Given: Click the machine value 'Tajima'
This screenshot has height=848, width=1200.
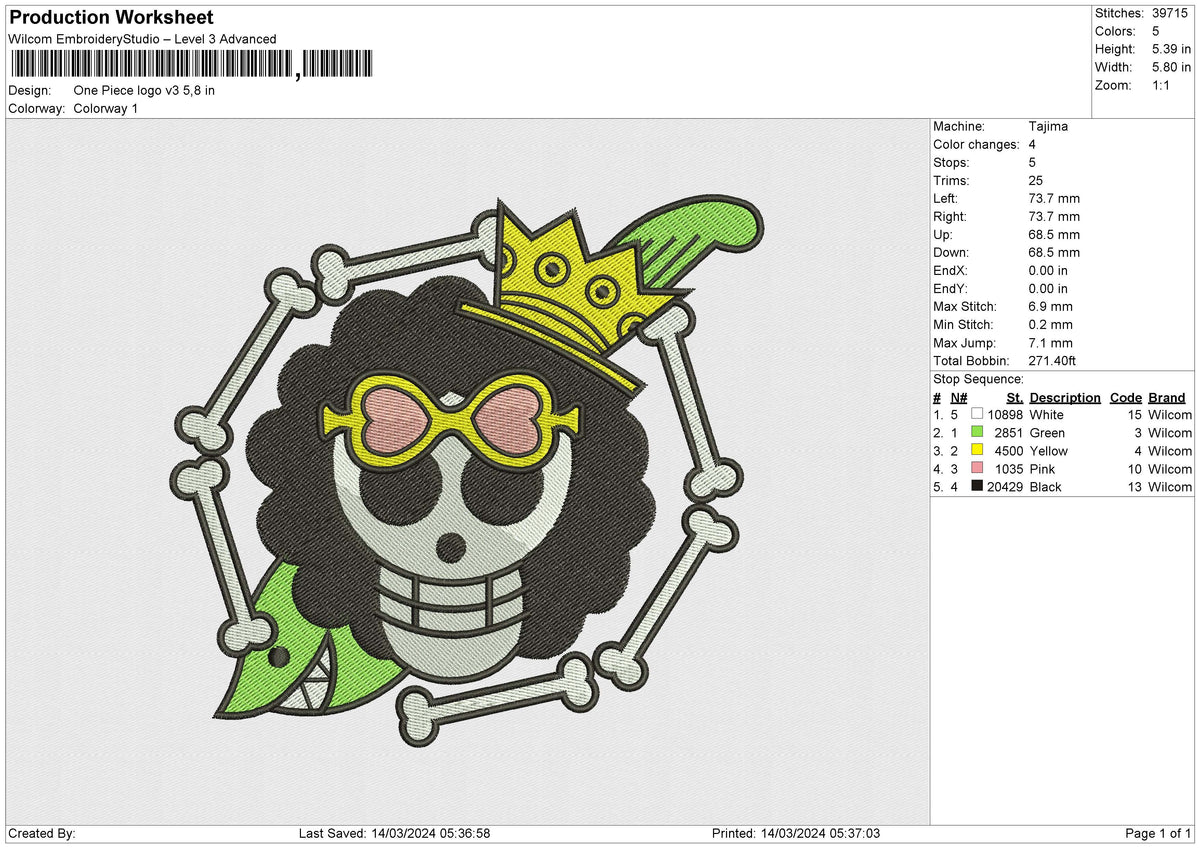Looking at the screenshot, I should 1048,127.
